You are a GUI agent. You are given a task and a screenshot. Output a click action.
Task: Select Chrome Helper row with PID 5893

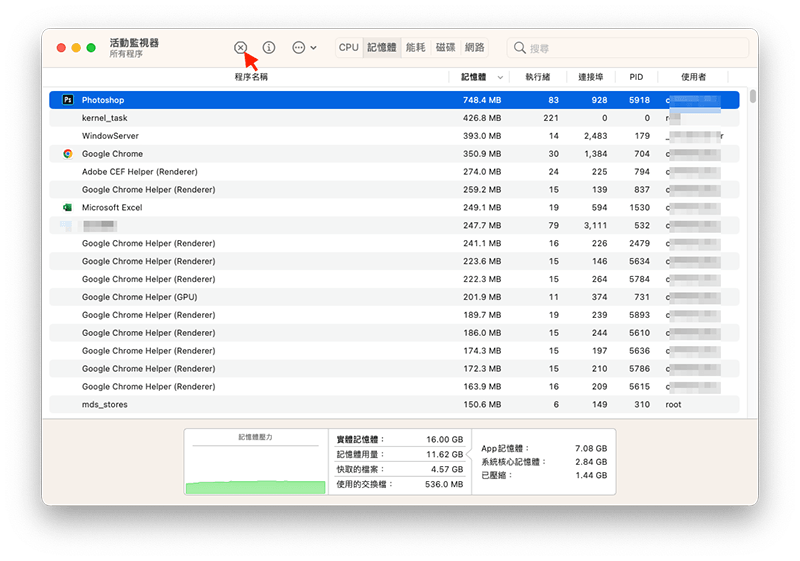click(394, 315)
